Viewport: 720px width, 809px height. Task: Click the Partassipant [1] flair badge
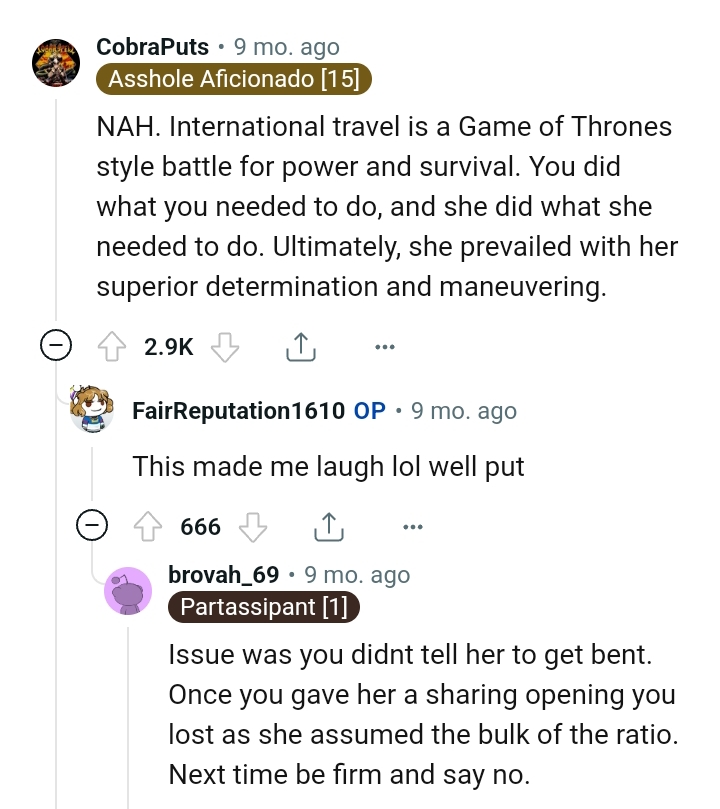[x=264, y=607]
